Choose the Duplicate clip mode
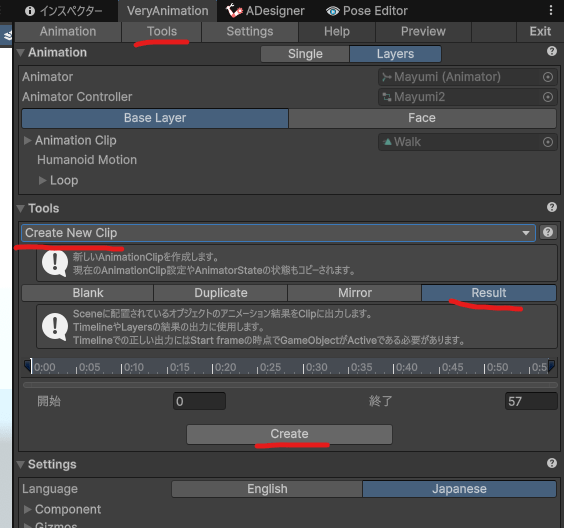The width and height of the screenshot is (564, 528). pos(220,293)
